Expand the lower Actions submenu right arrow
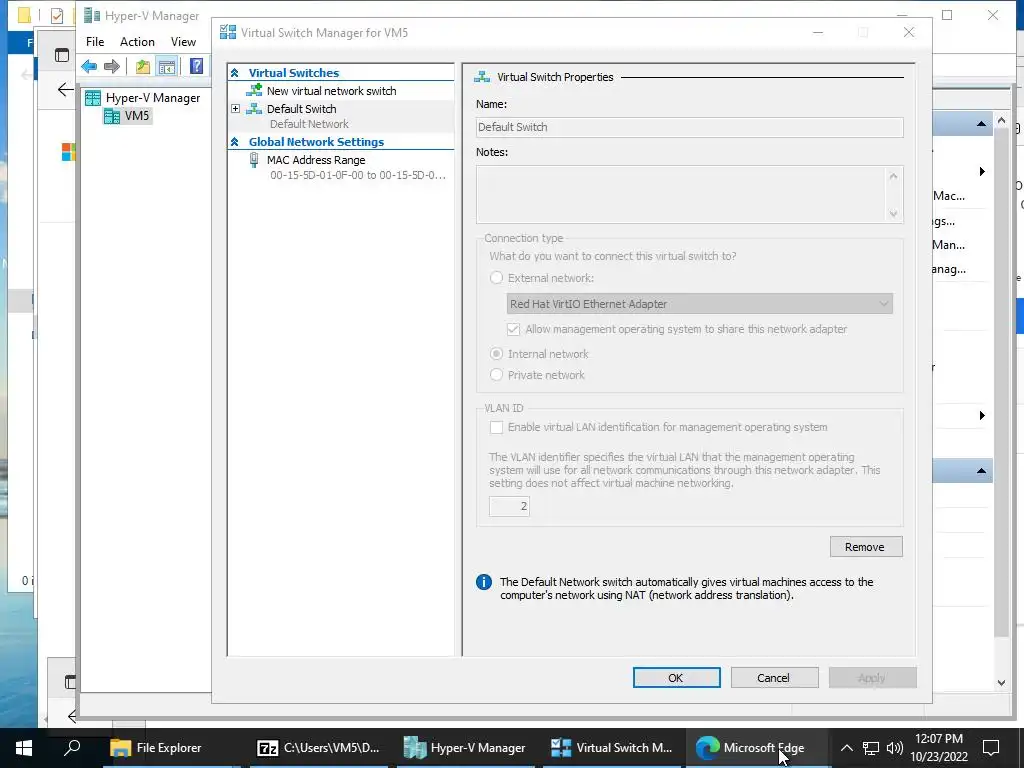 [x=982, y=416]
